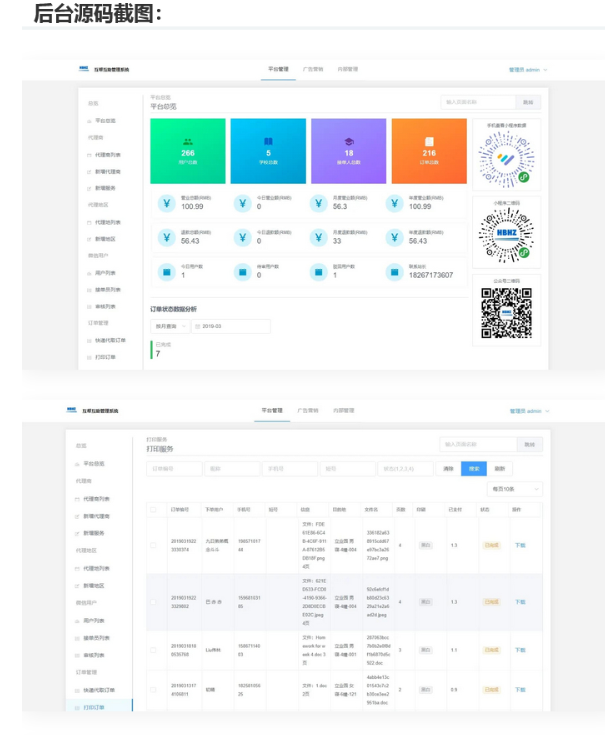Click the purple card graduation cap icon
This screenshot has width=605, height=735.
coord(348,142)
